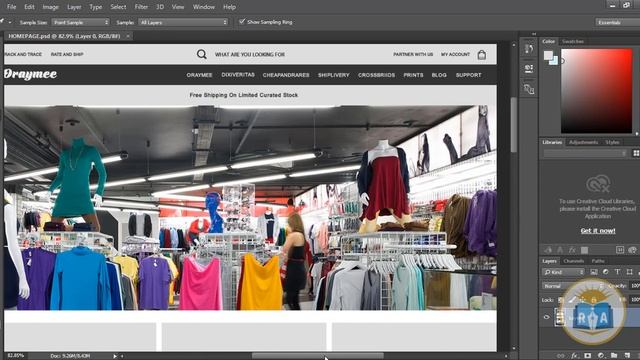The width and height of the screenshot is (640, 360).
Task: Open the Sample Size dropdown
Action: [80, 22]
